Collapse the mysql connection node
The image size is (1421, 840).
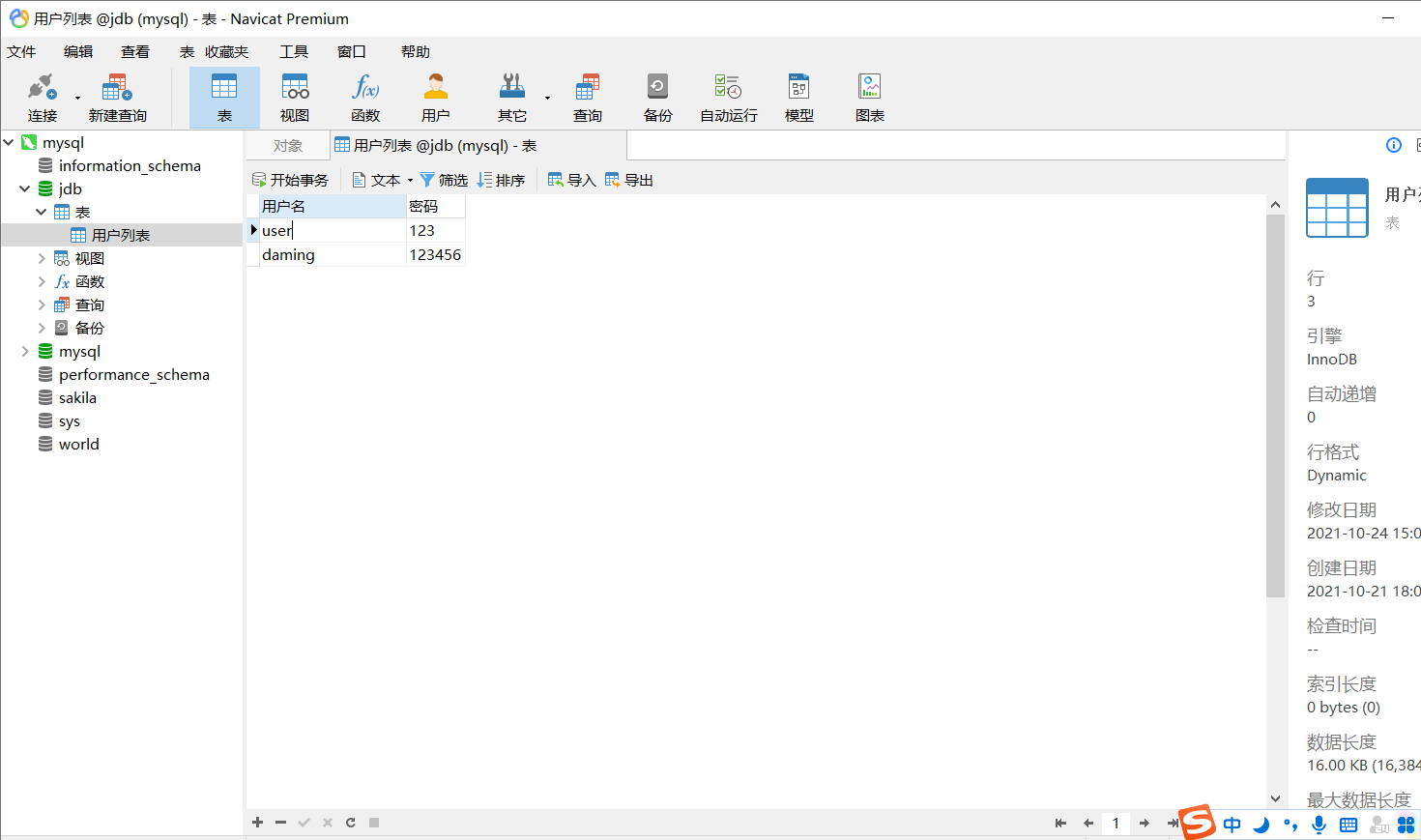[x=9, y=142]
